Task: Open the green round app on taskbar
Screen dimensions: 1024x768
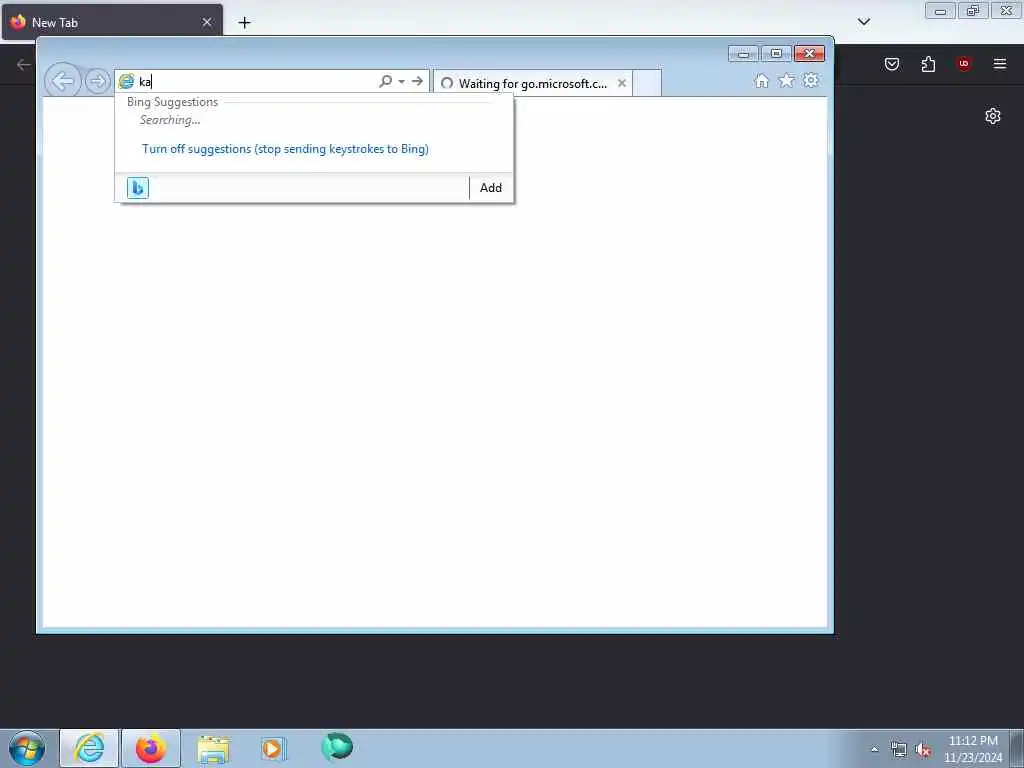Action: [337, 747]
